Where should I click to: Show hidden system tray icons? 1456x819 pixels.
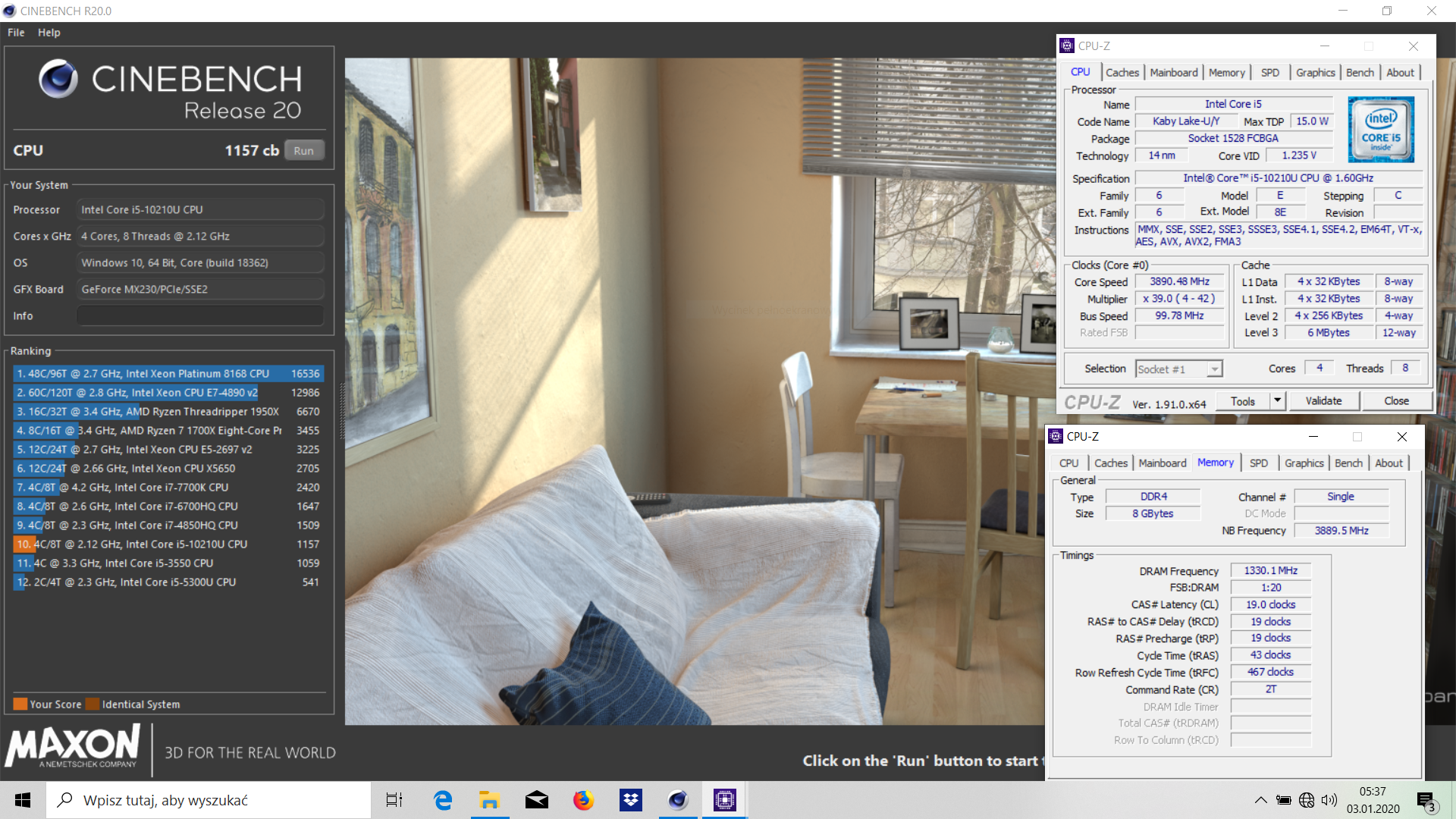[1260, 800]
